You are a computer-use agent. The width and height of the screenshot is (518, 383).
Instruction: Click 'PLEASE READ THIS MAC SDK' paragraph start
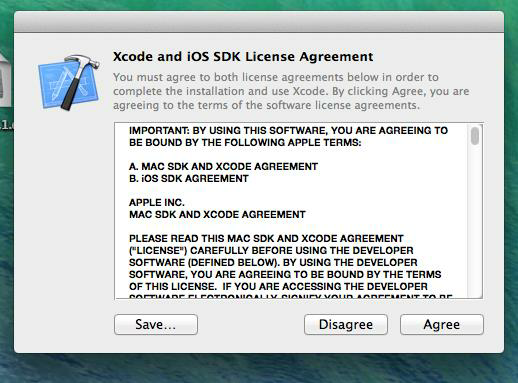pos(266,238)
